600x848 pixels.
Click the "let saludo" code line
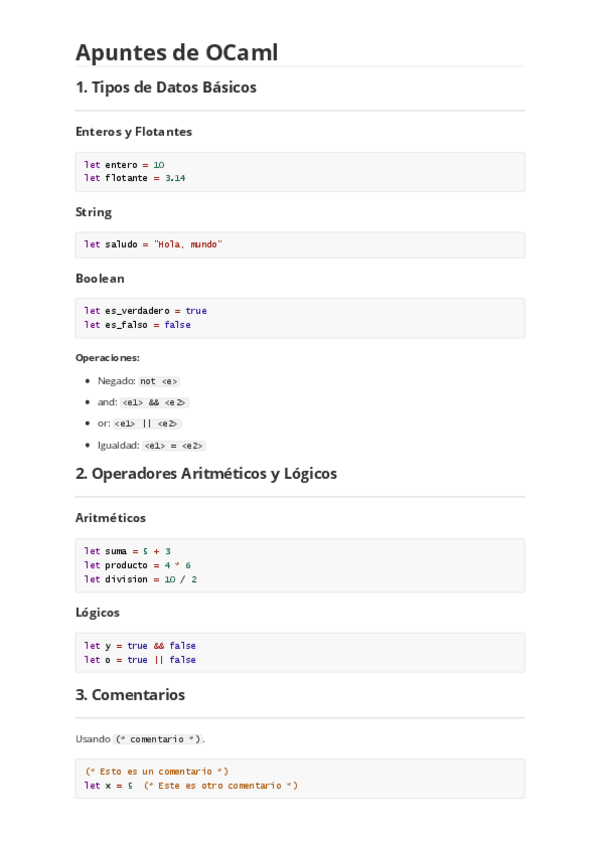click(153, 244)
